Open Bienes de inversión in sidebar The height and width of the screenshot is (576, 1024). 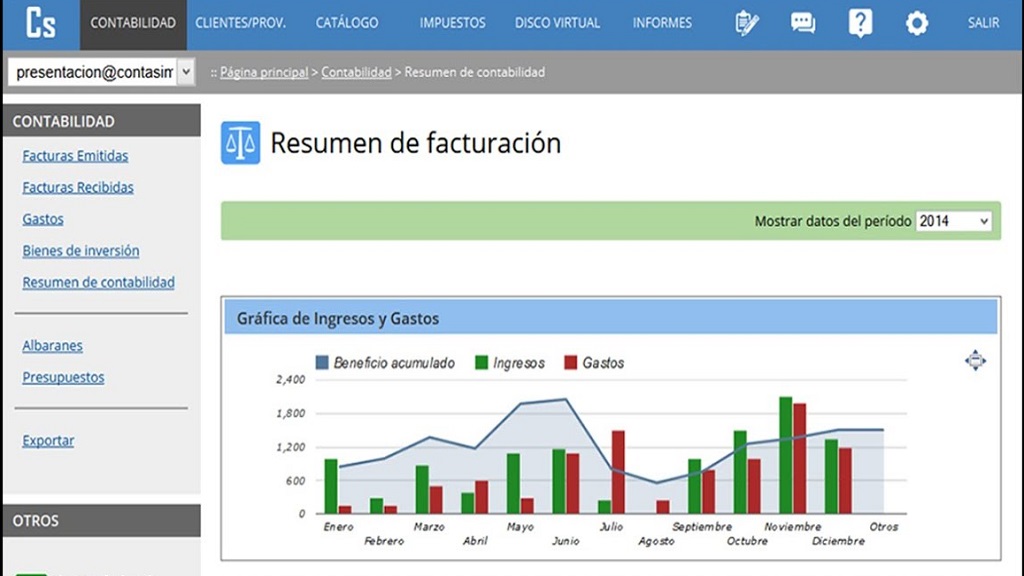point(80,251)
